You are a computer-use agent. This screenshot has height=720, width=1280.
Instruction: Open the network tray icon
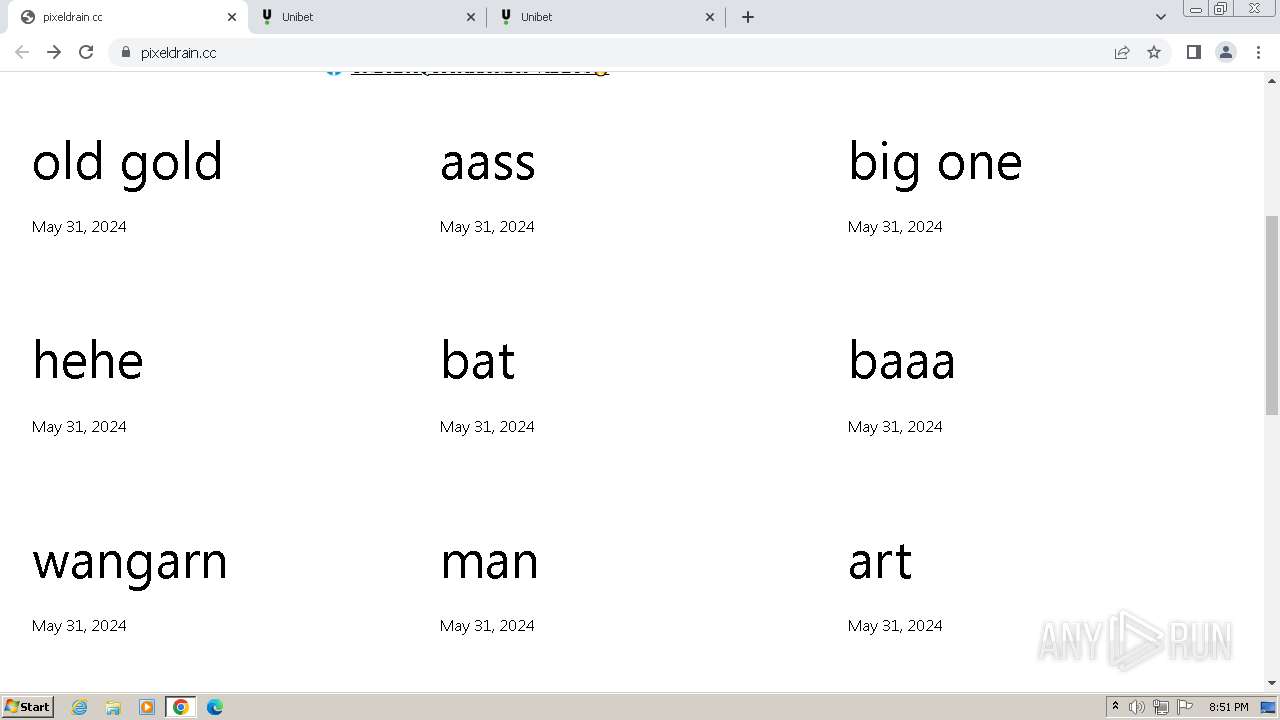click(1161, 707)
